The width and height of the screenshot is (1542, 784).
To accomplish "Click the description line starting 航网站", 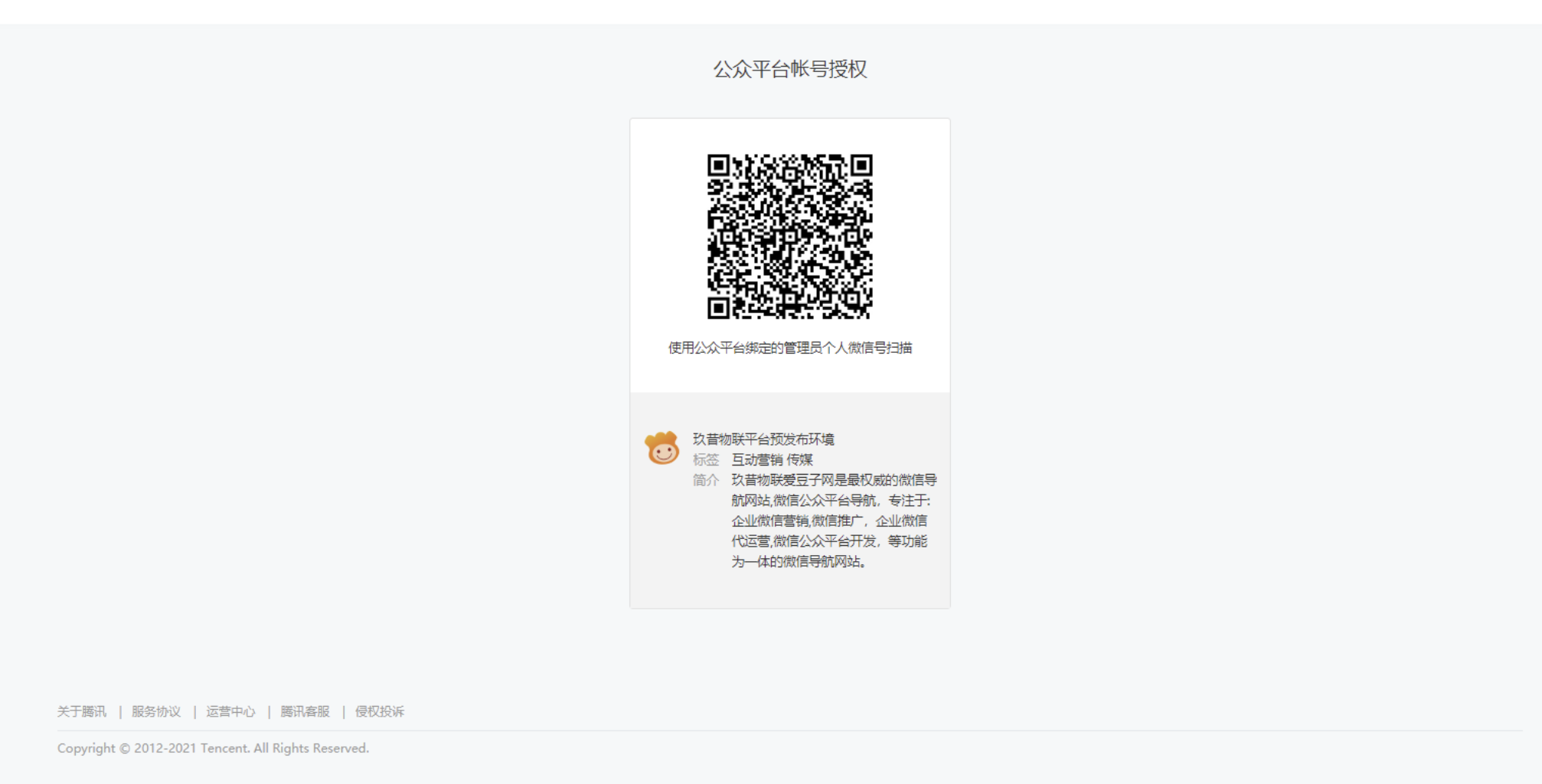I will coord(831,500).
